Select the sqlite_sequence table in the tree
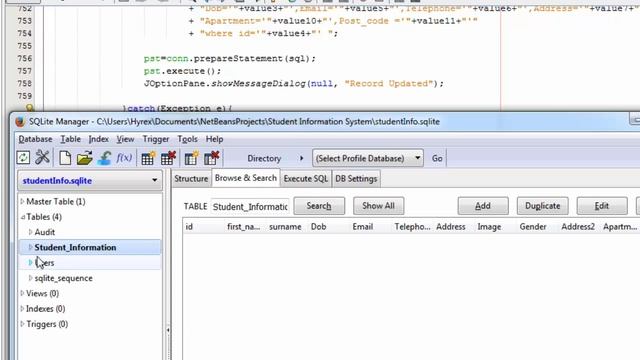 [63, 278]
